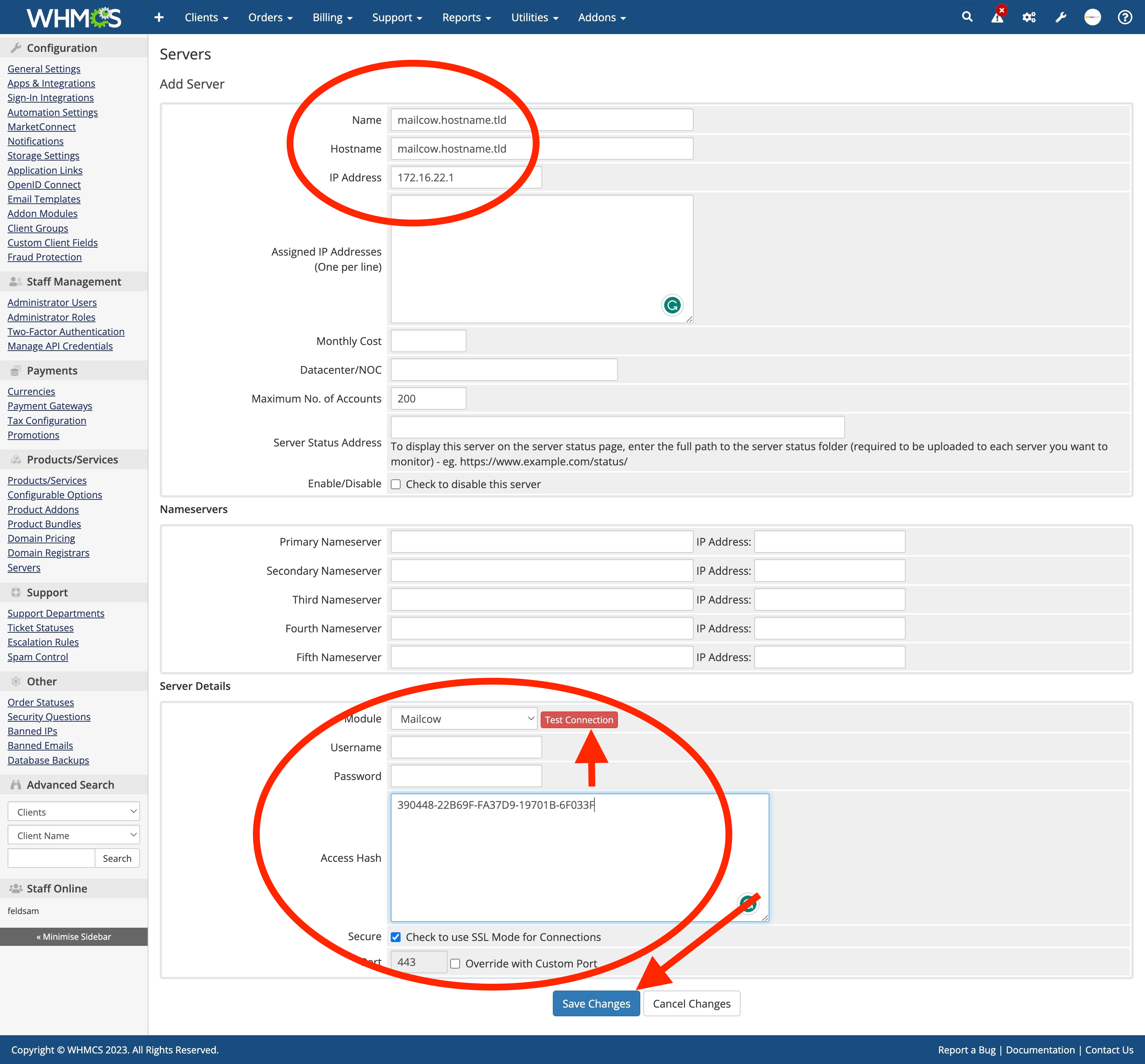Viewport: 1145px width, 1064px height.
Task: Focus the Primary Nameserver field
Action: [542, 542]
